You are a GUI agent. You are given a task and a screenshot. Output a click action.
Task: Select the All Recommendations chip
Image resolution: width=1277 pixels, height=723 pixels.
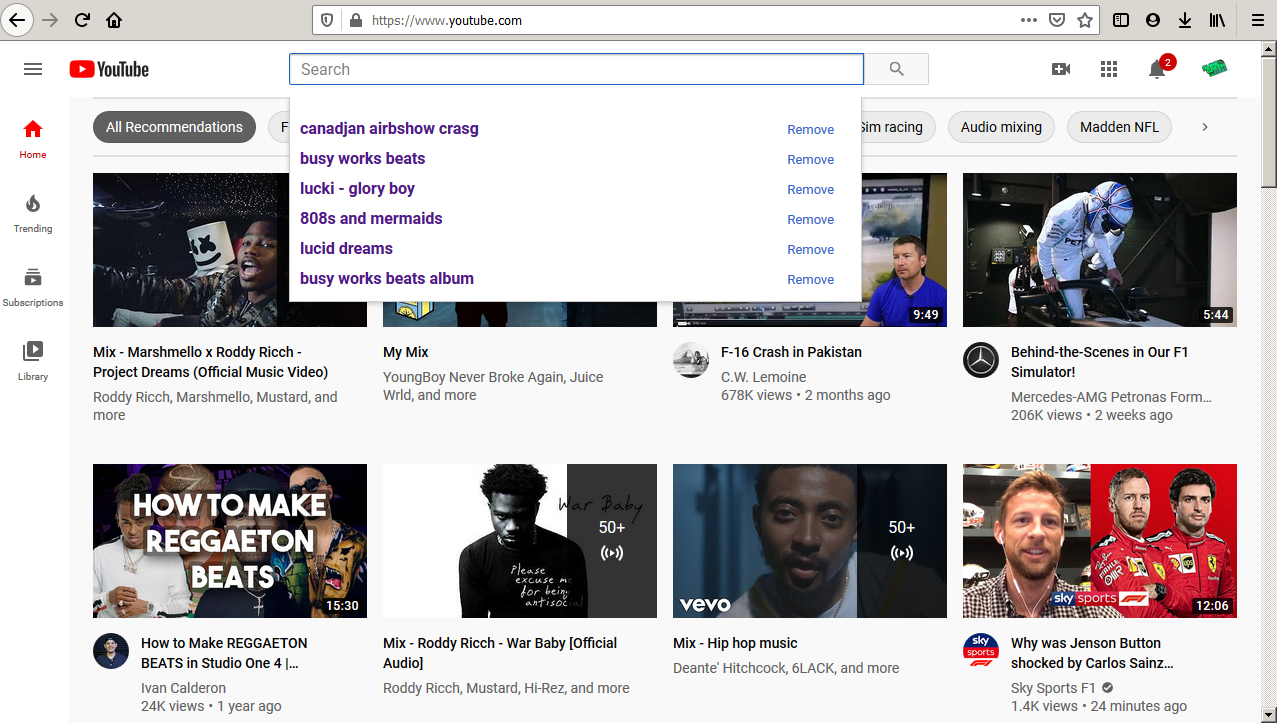174,127
